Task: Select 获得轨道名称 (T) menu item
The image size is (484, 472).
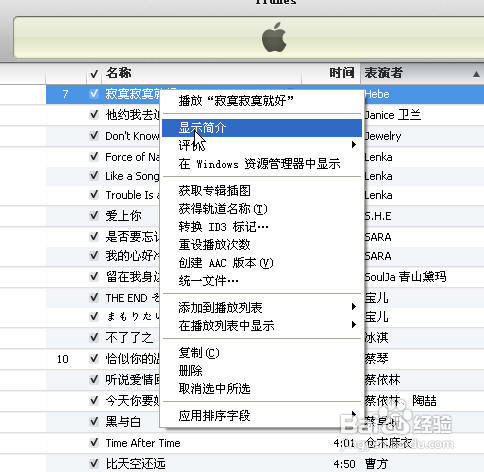Action: pos(262,209)
